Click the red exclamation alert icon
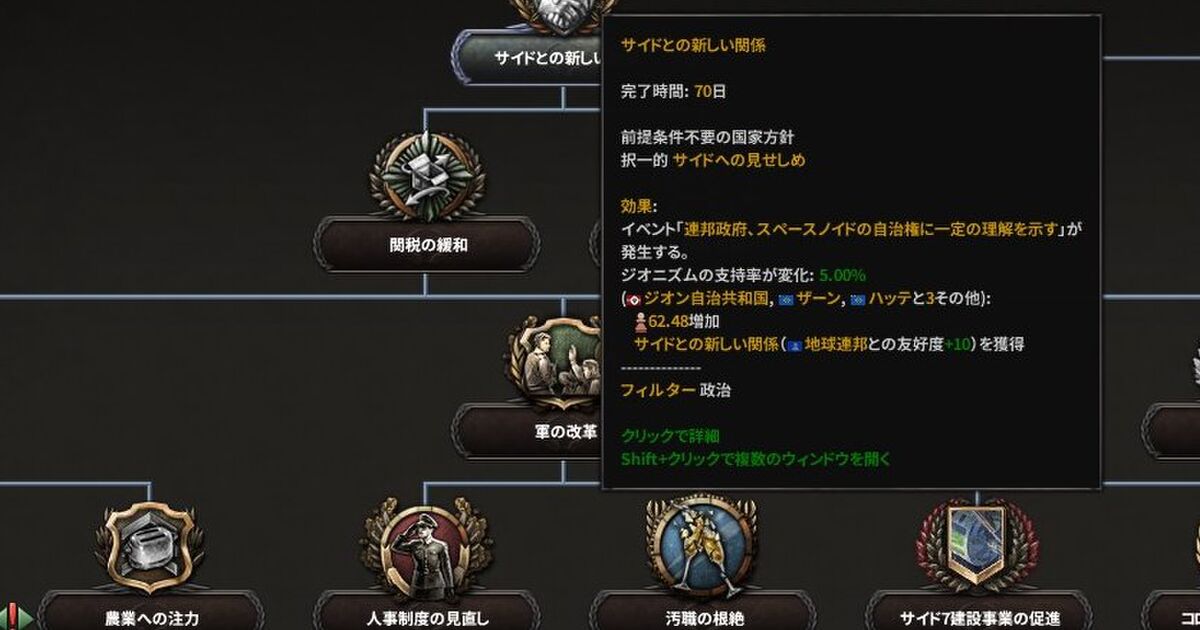1200x630 pixels. pos(13,615)
